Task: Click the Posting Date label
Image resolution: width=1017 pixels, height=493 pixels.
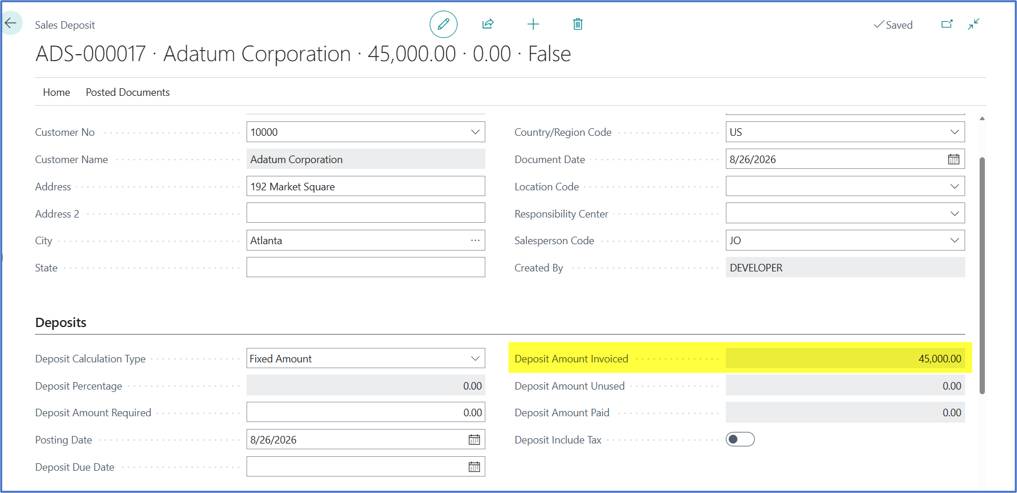Action: tap(64, 440)
